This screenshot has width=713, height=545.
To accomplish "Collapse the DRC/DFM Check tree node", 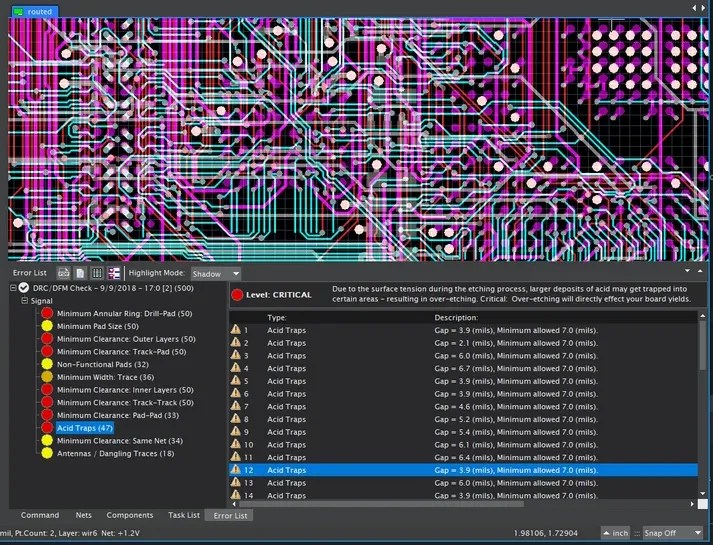I will click(13, 288).
